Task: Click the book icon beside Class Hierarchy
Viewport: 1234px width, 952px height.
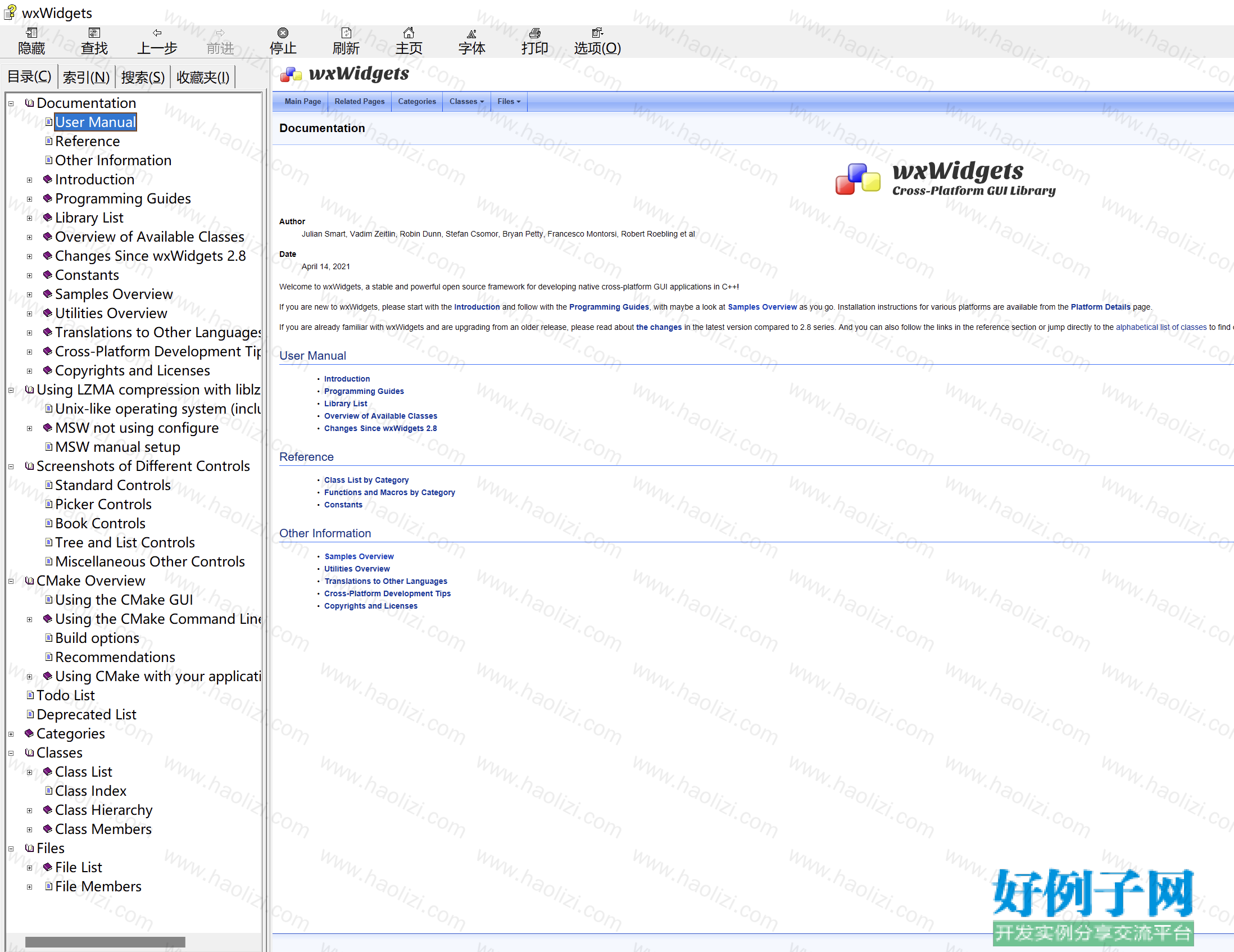Action: (48, 810)
